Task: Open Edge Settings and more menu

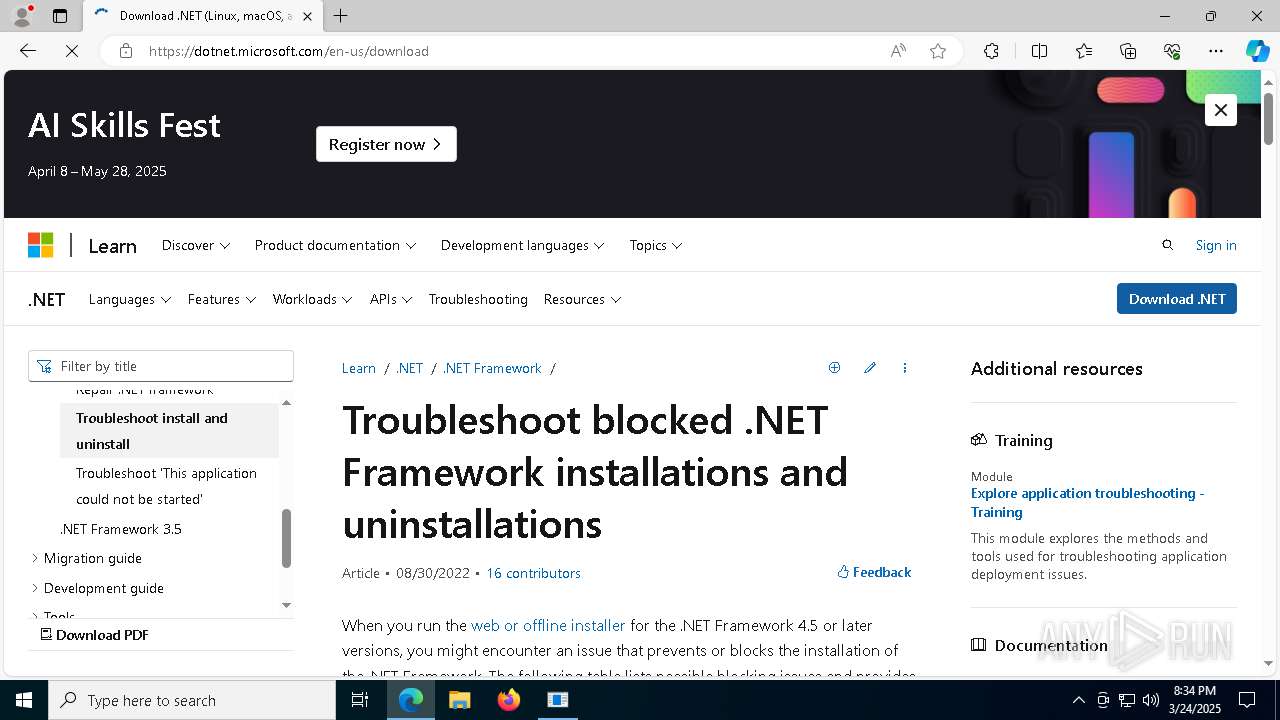Action: point(1216,51)
